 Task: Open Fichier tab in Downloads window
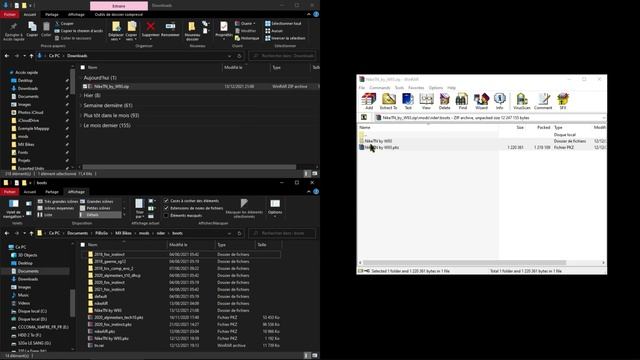click(x=10, y=14)
